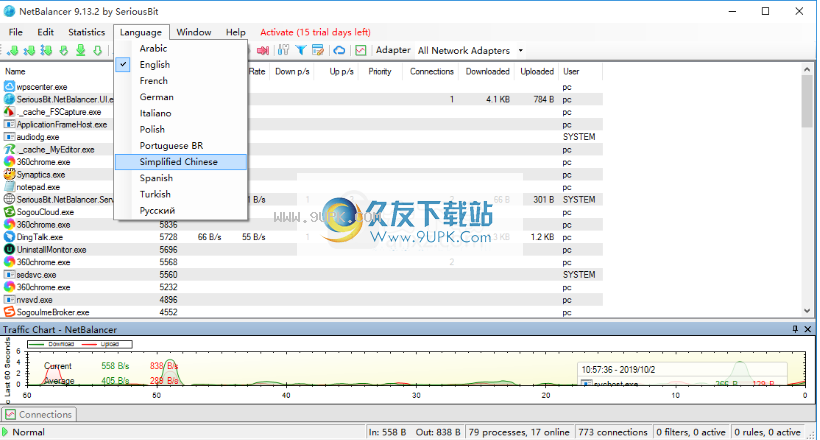Click the outlined hollow green arrow toolbar icon
The height and width of the screenshot is (440, 820).
point(97,50)
